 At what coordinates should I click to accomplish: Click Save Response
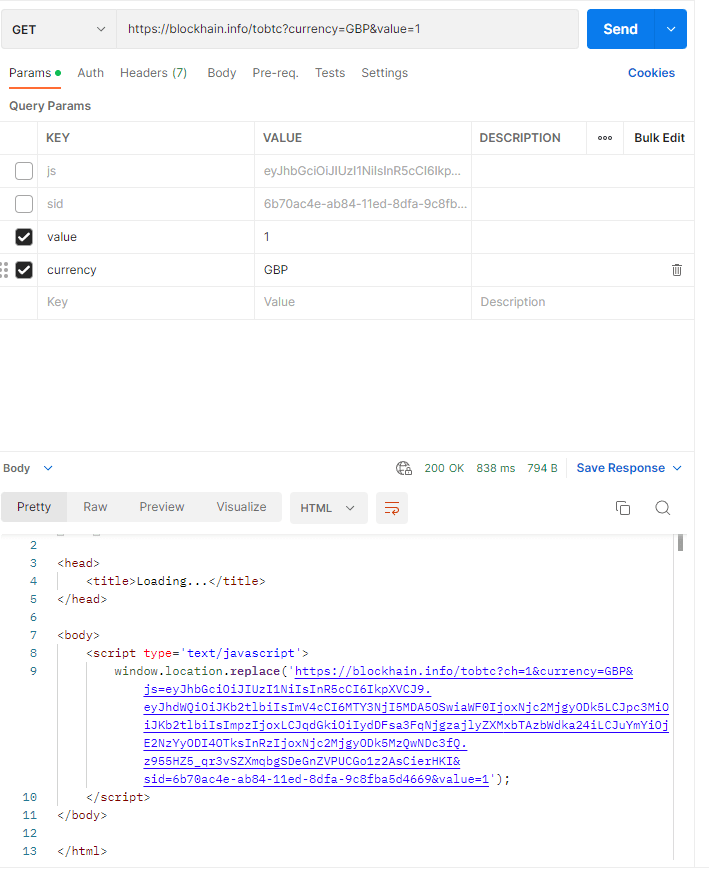tap(620, 468)
